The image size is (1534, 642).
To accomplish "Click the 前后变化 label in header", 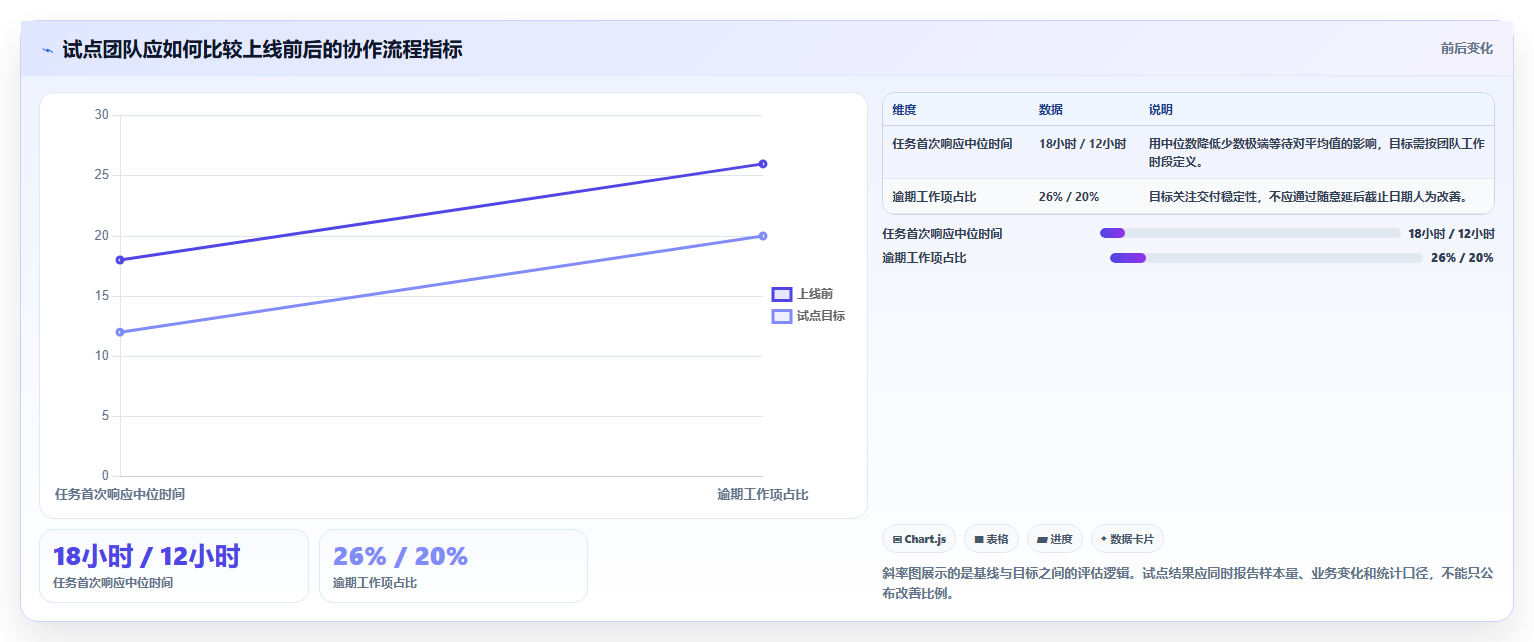I will click(1466, 48).
